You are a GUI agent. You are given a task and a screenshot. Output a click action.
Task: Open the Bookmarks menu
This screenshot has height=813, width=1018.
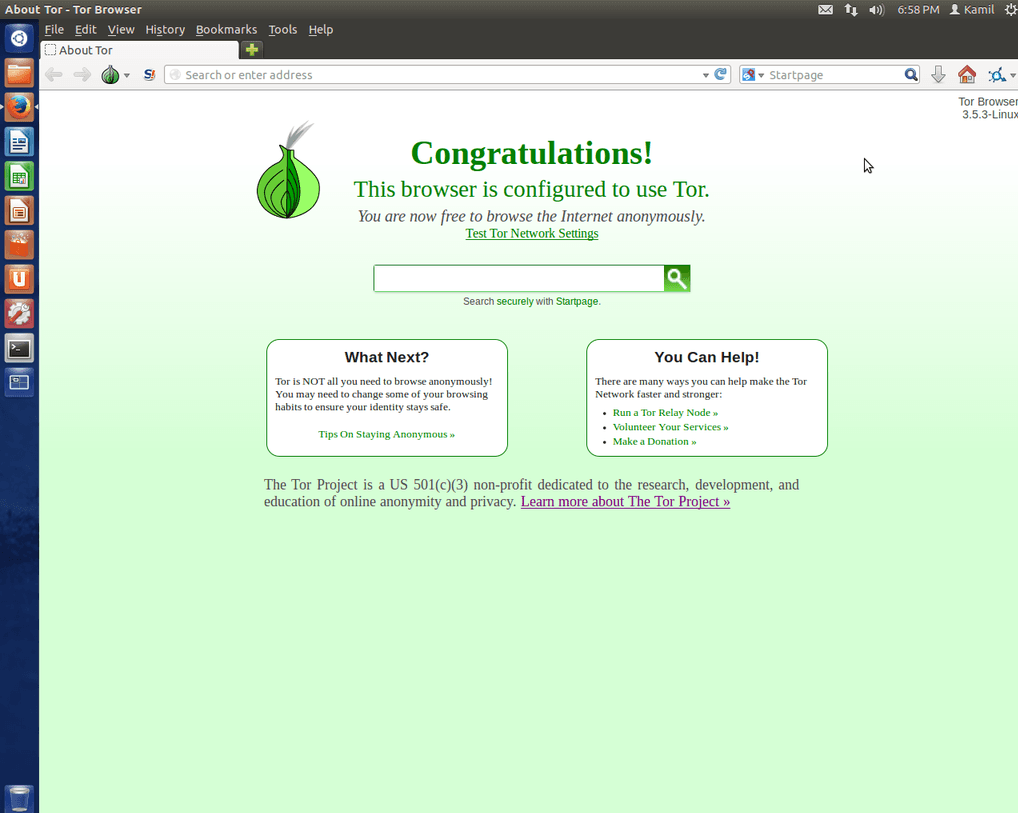click(226, 30)
